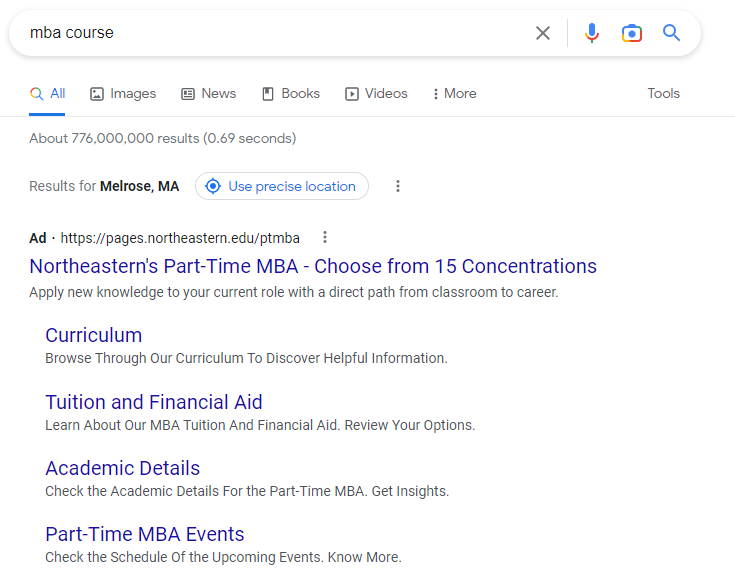Clear the search box with X icon
Screen dimensions: 735x577
click(543, 33)
